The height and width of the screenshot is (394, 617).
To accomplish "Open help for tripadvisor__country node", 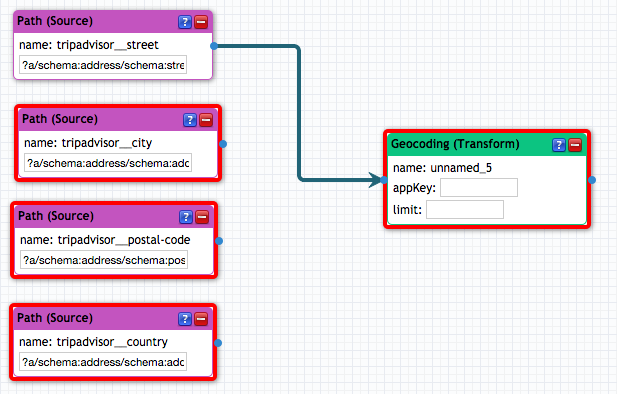I will [185, 319].
